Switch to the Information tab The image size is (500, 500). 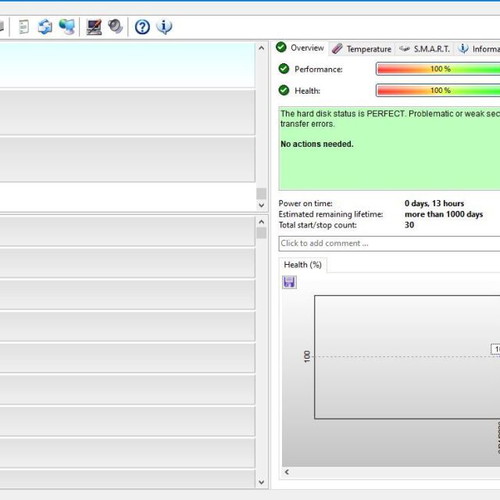point(478,49)
